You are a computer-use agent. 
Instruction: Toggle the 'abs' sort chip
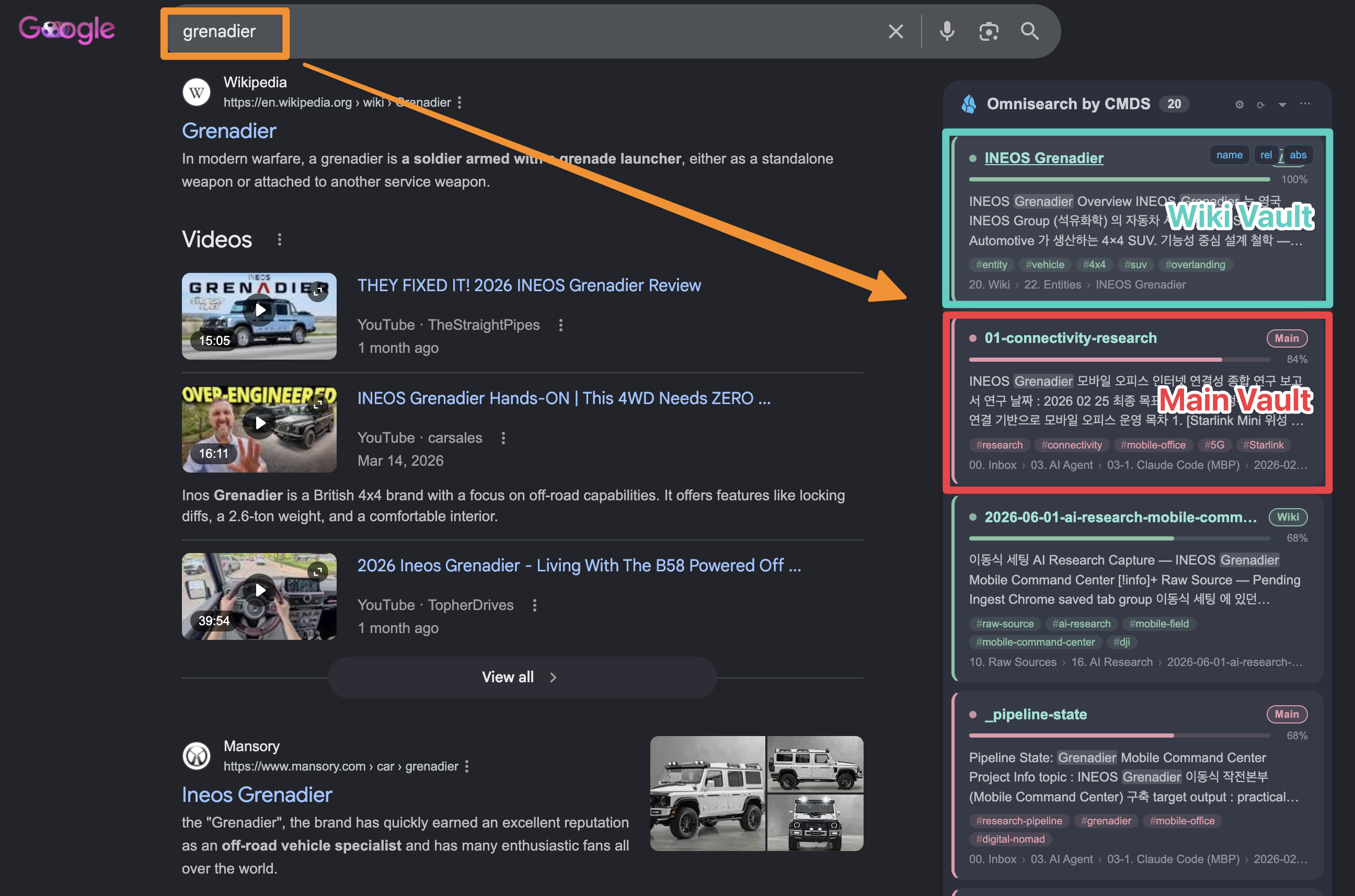point(1298,155)
